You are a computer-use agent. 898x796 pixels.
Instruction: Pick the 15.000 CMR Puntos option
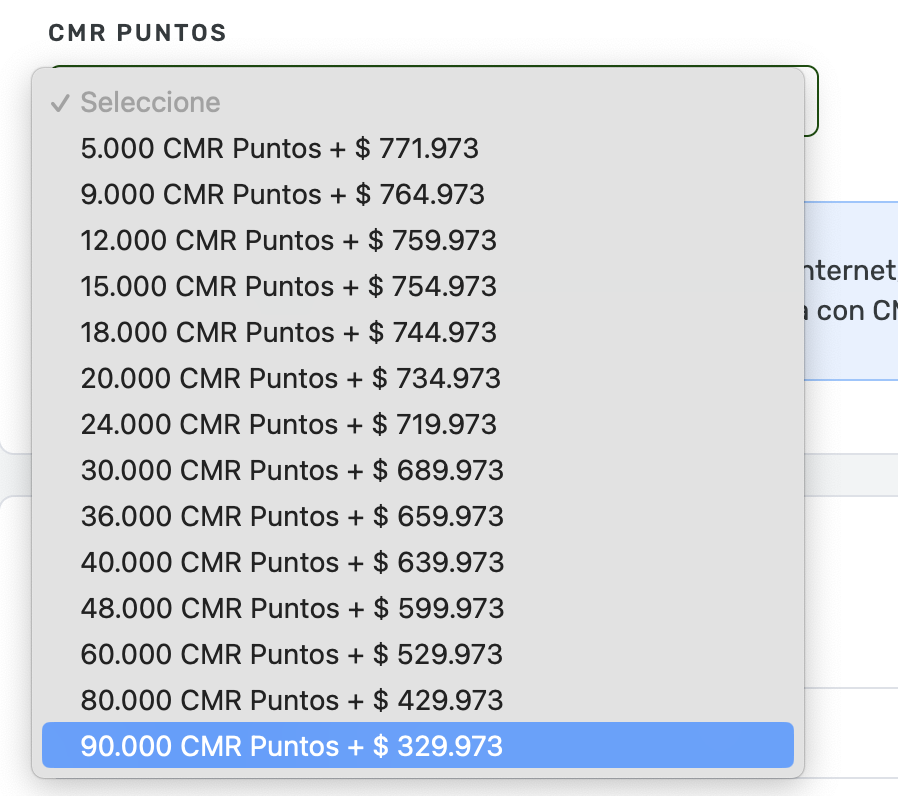click(288, 286)
